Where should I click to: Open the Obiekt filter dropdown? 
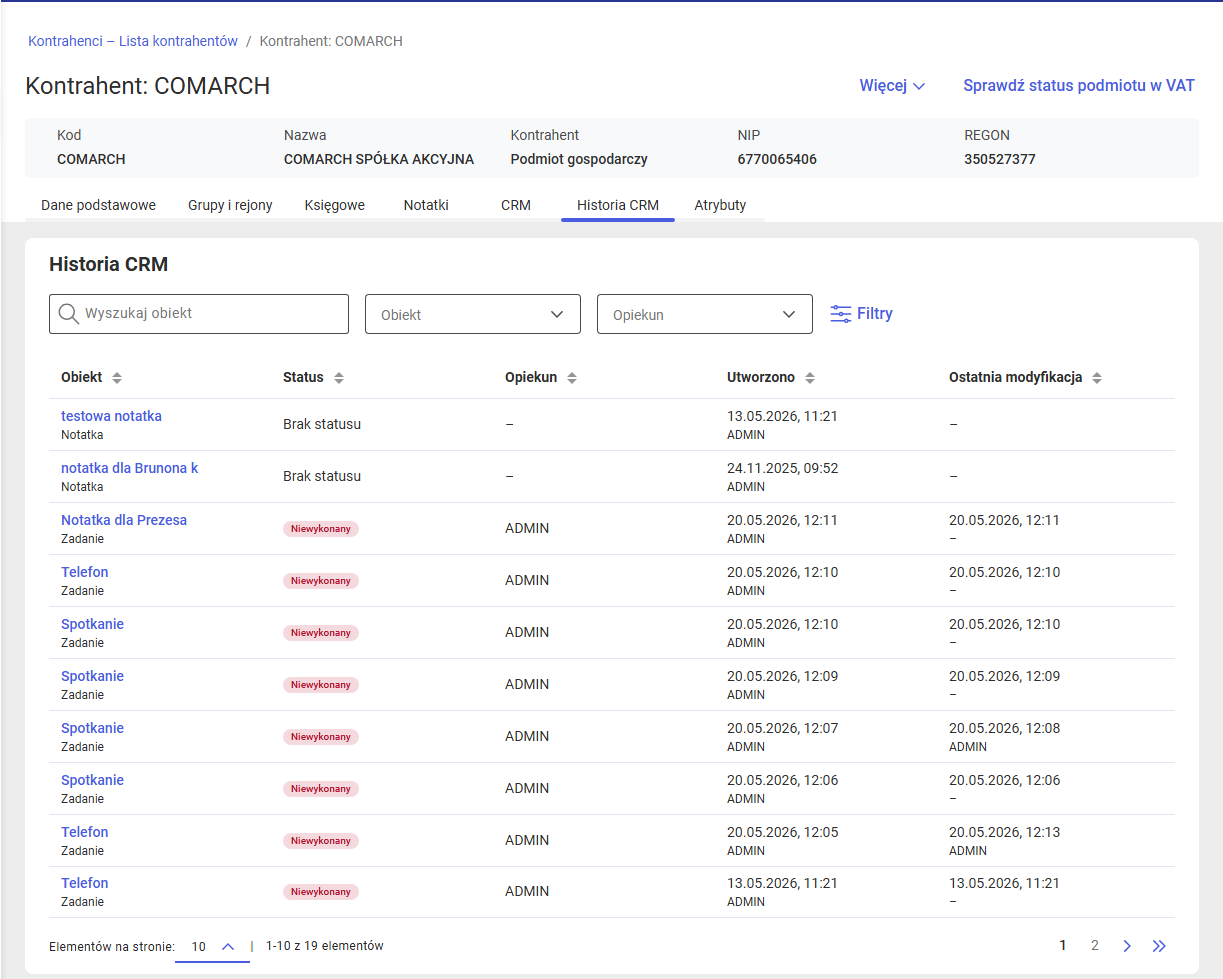(473, 314)
